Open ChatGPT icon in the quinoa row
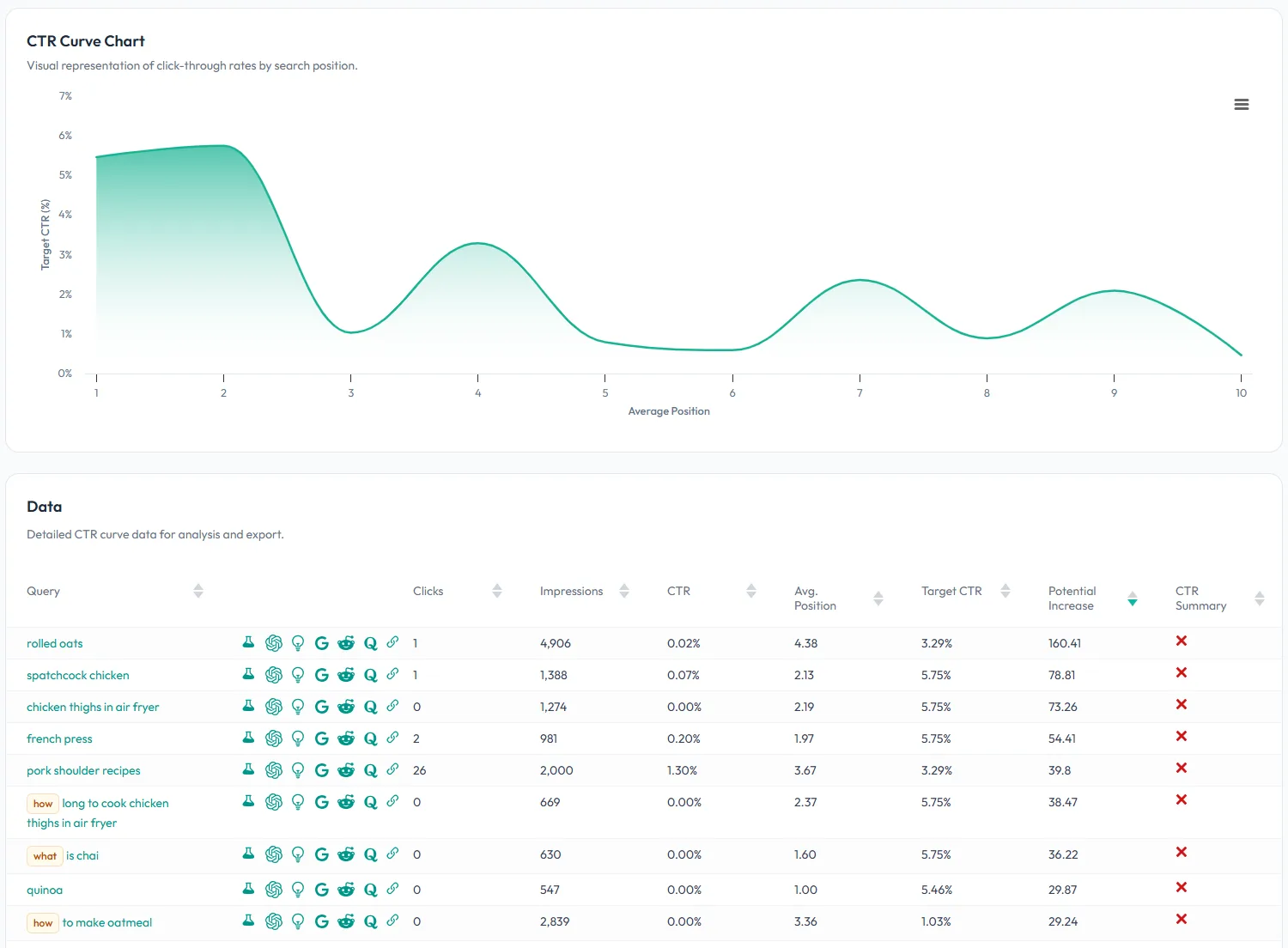The height and width of the screenshot is (948, 1288). tap(274, 890)
